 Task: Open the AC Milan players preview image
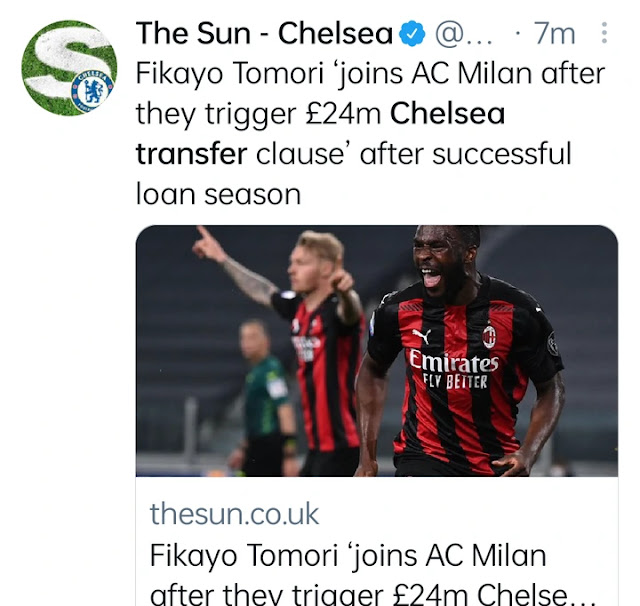click(x=376, y=350)
